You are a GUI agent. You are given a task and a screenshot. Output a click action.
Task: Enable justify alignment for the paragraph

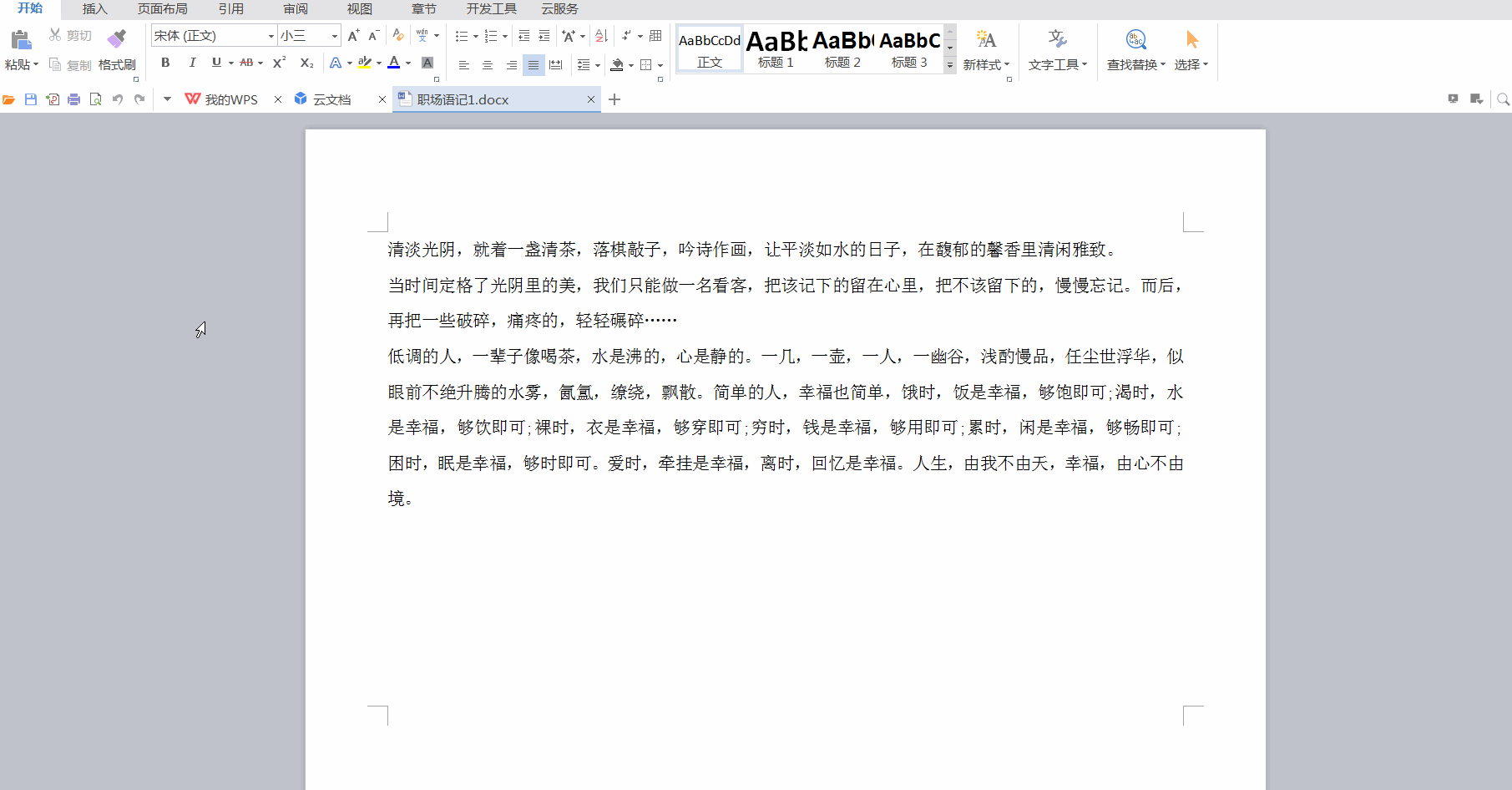(533, 64)
